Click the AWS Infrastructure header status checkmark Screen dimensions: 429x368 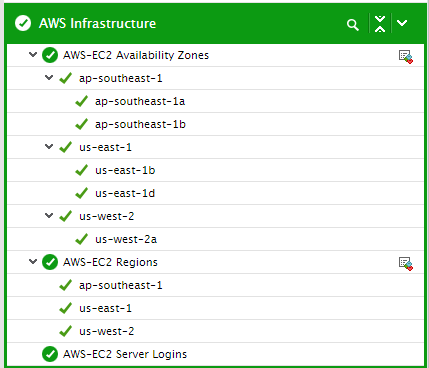pyautogui.click(x=23, y=23)
